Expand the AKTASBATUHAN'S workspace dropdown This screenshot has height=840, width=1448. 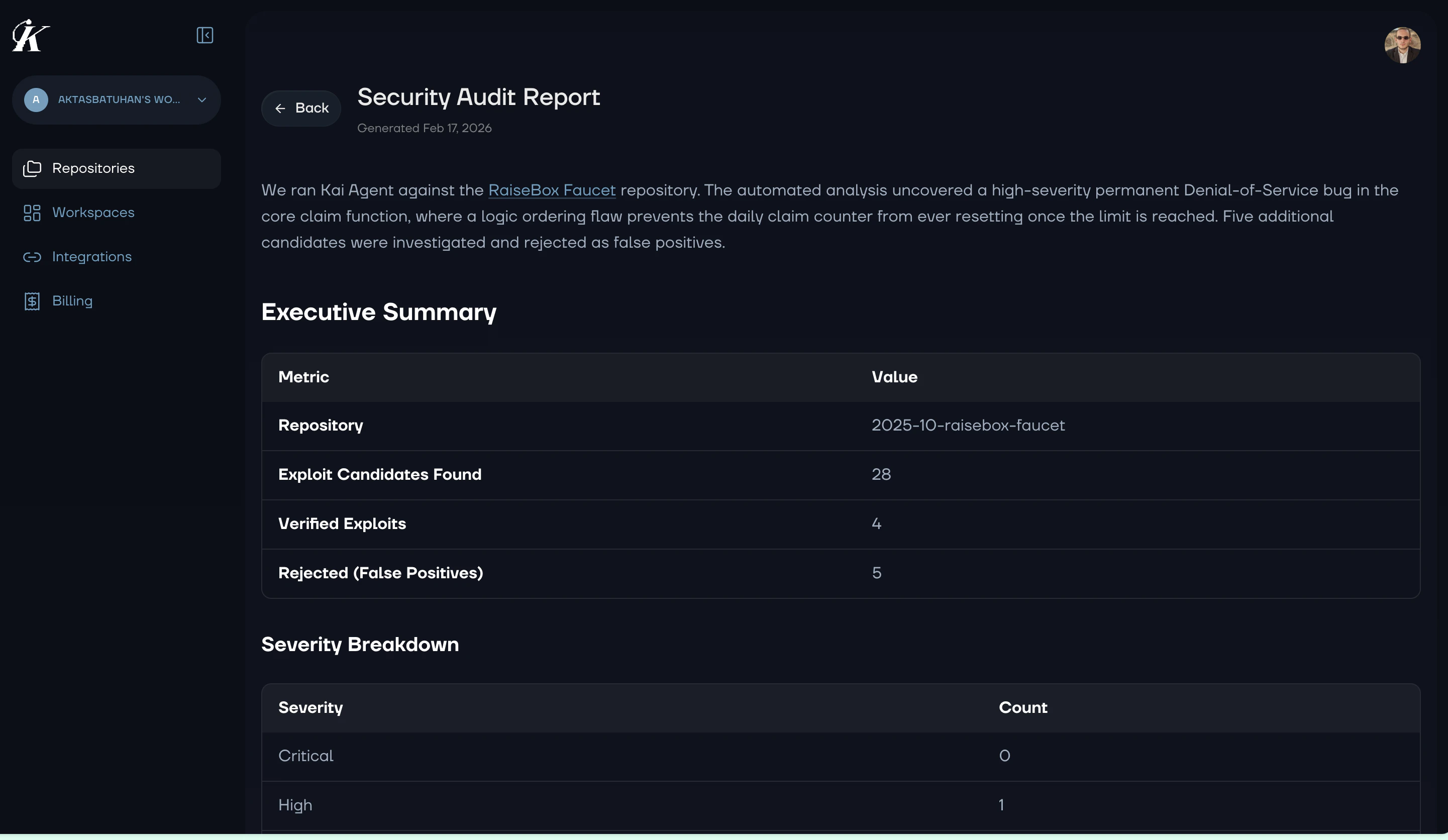pyautogui.click(x=117, y=100)
